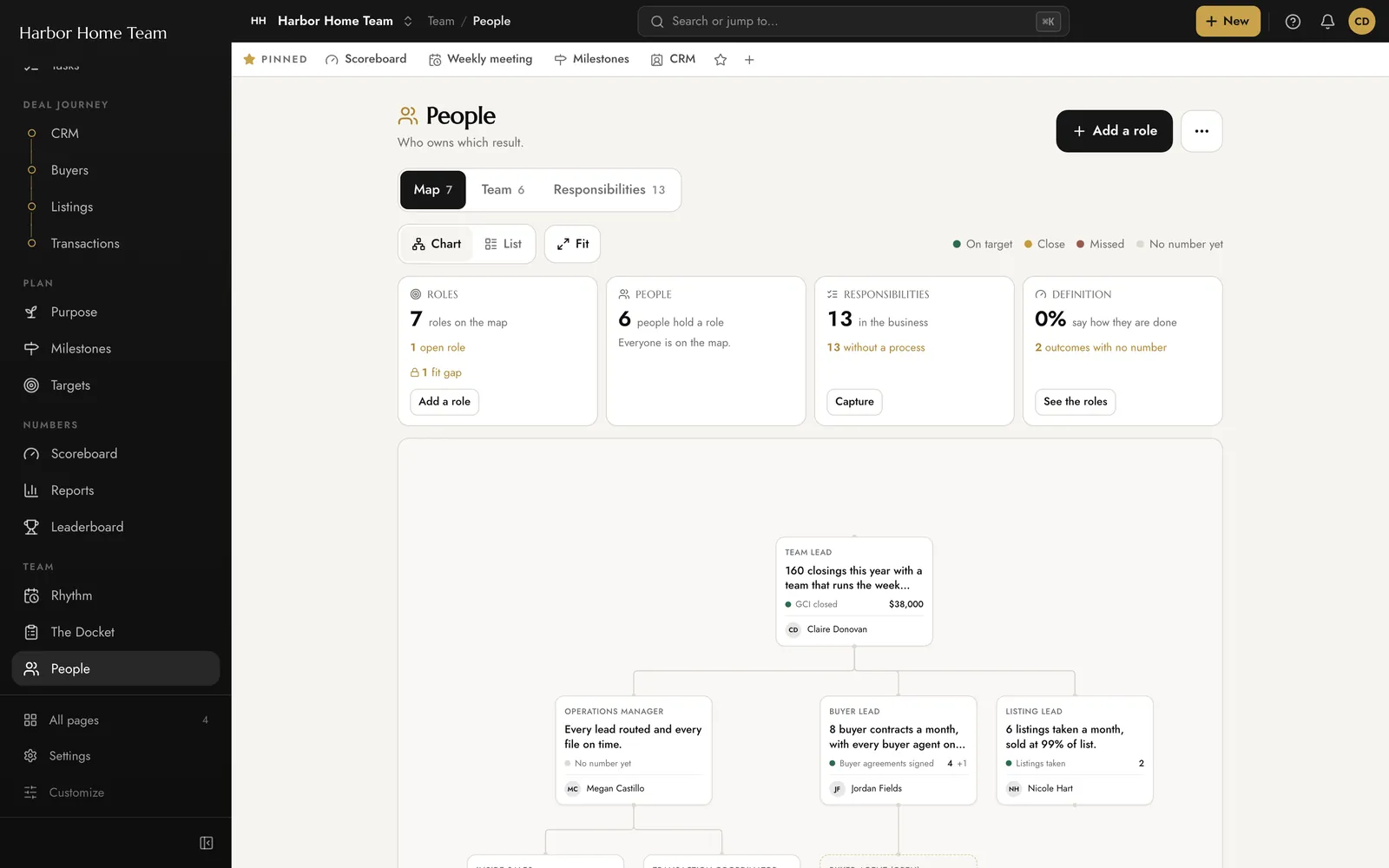The height and width of the screenshot is (868, 1389).
Task: Open Targets in the sidebar
Action: tap(115, 385)
